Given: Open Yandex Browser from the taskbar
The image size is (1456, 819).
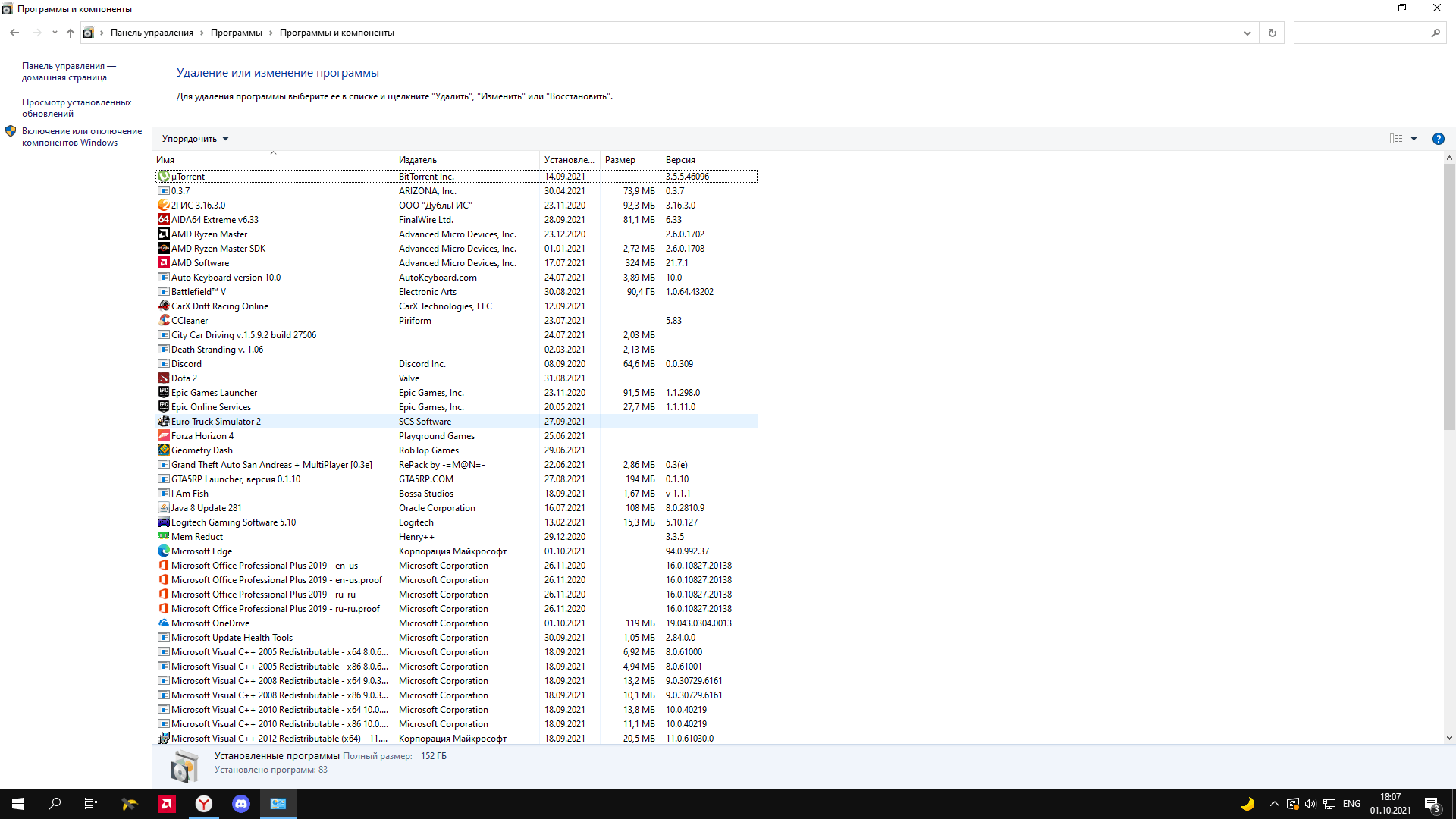Looking at the screenshot, I should [x=204, y=804].
